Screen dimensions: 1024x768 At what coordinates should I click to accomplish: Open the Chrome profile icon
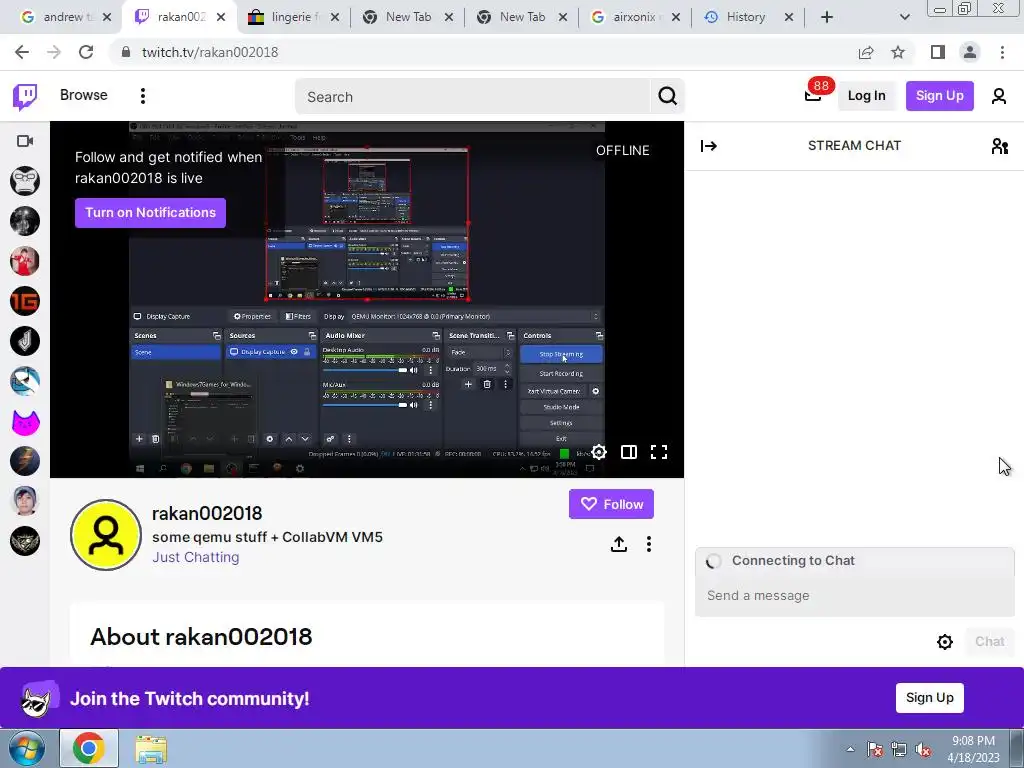(970, 52)
